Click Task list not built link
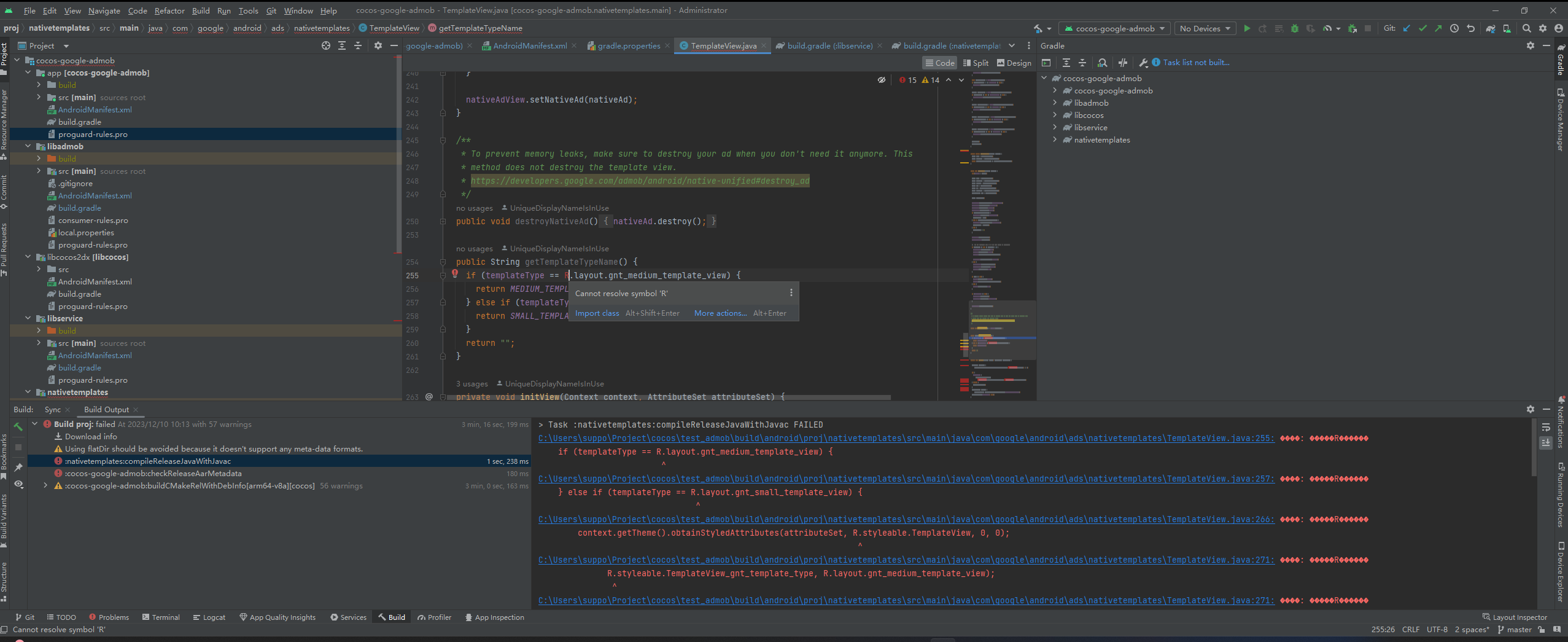The image size is (1568, 642). coord(1196,62)
